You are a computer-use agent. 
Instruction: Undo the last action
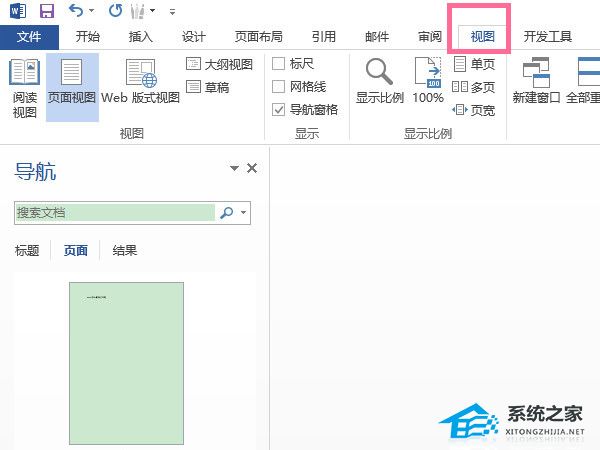(76, 11)
